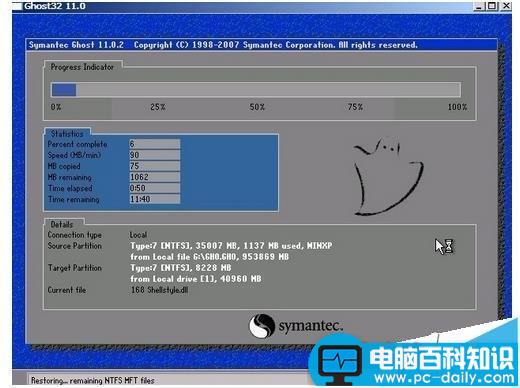520x388 pixels.
Task: Click the Connection type value Local
Action: (138, 235)
